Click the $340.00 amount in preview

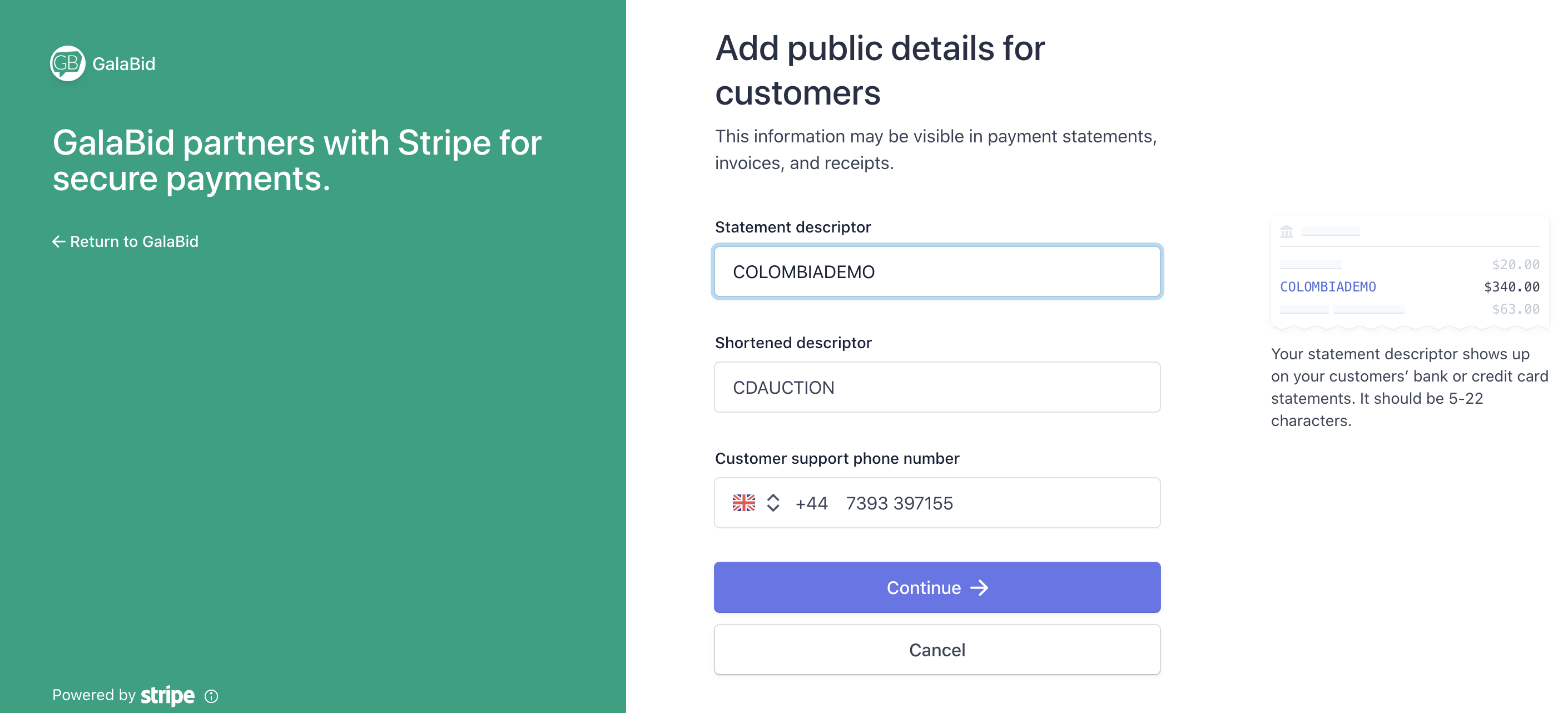coord(1511,287)
